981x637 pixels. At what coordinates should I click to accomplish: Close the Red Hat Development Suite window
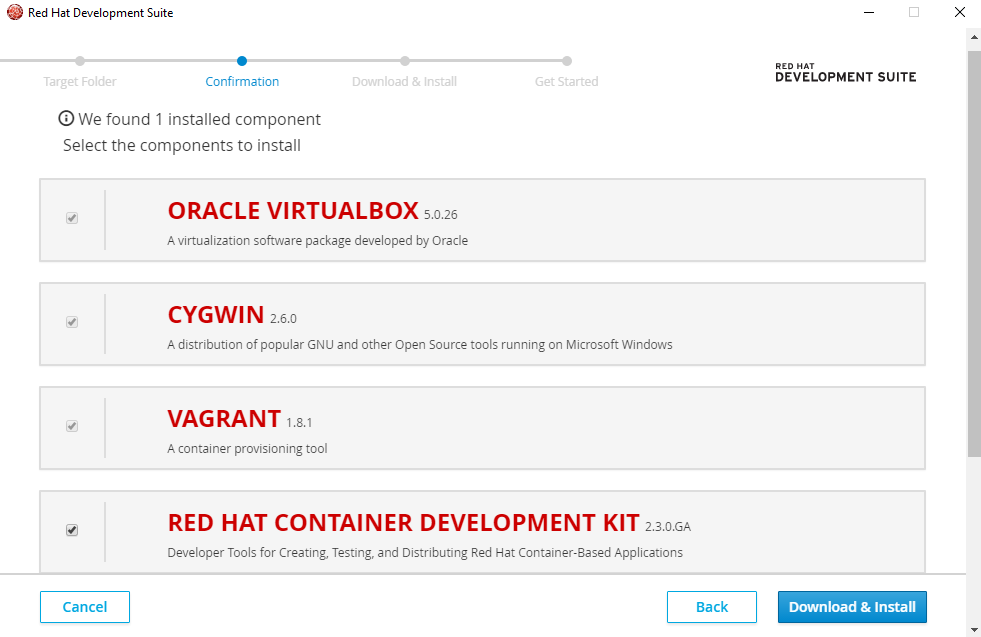click(x=960, y=13)
